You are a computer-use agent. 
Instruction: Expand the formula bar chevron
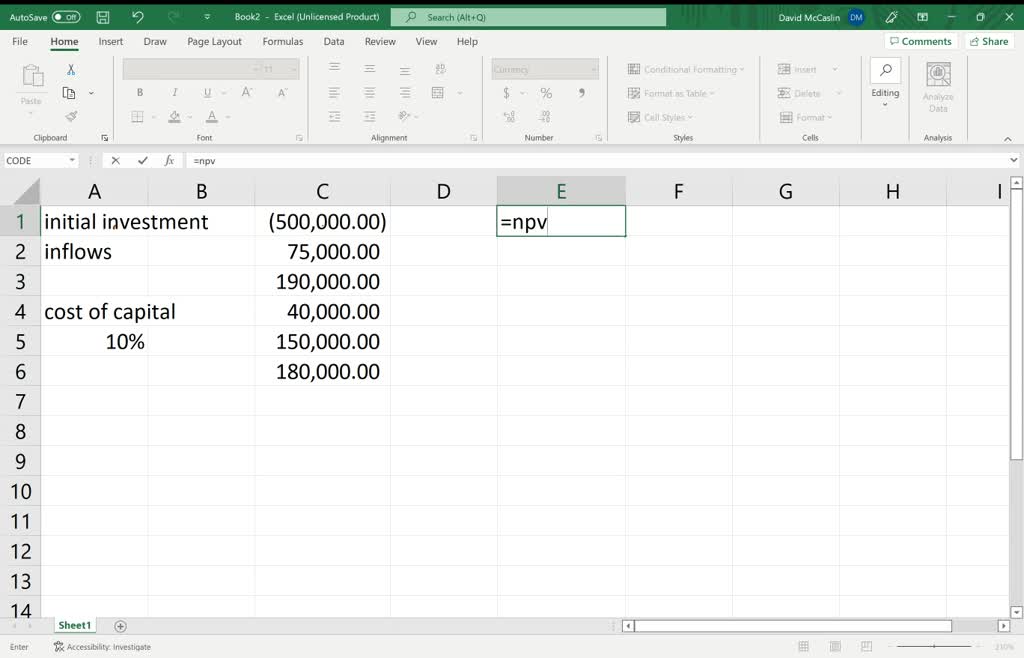(1013, 160)
